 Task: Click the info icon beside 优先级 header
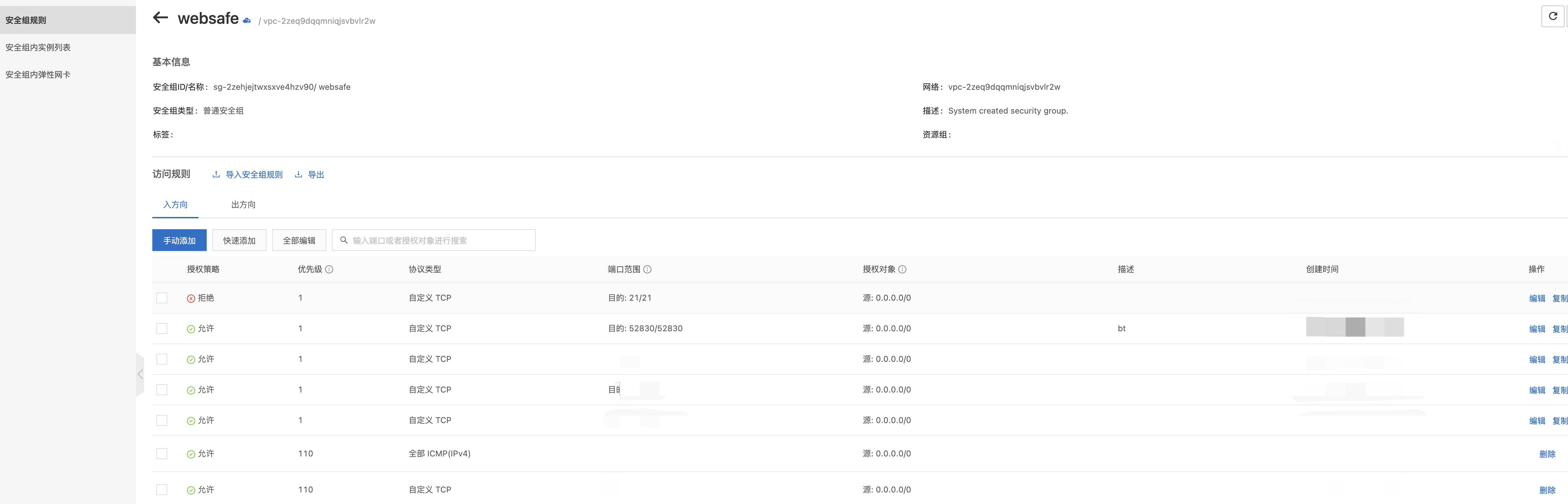pos(329,269)
